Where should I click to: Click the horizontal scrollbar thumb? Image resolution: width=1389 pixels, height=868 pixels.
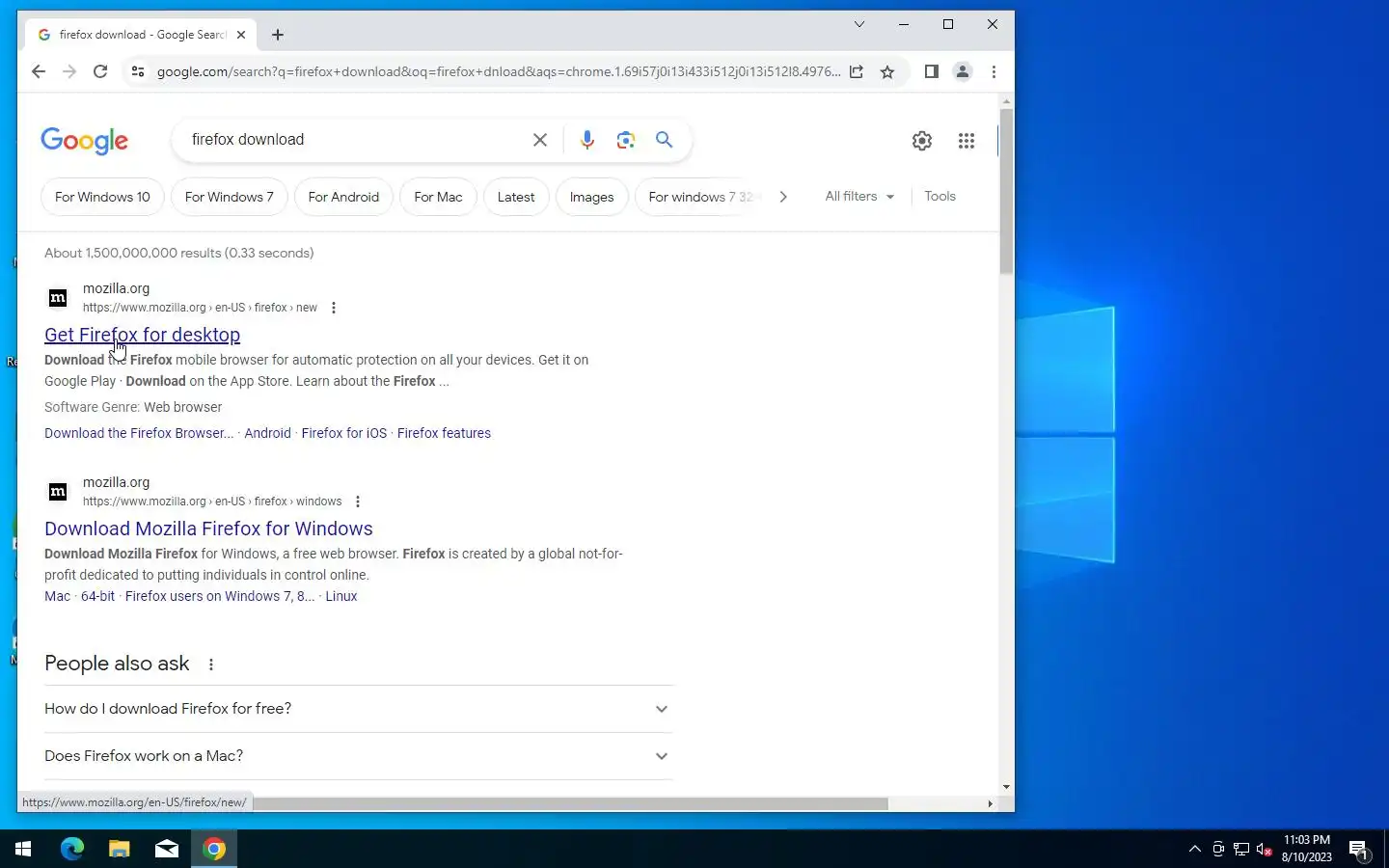pyautogui.click(x=569, y=803)
